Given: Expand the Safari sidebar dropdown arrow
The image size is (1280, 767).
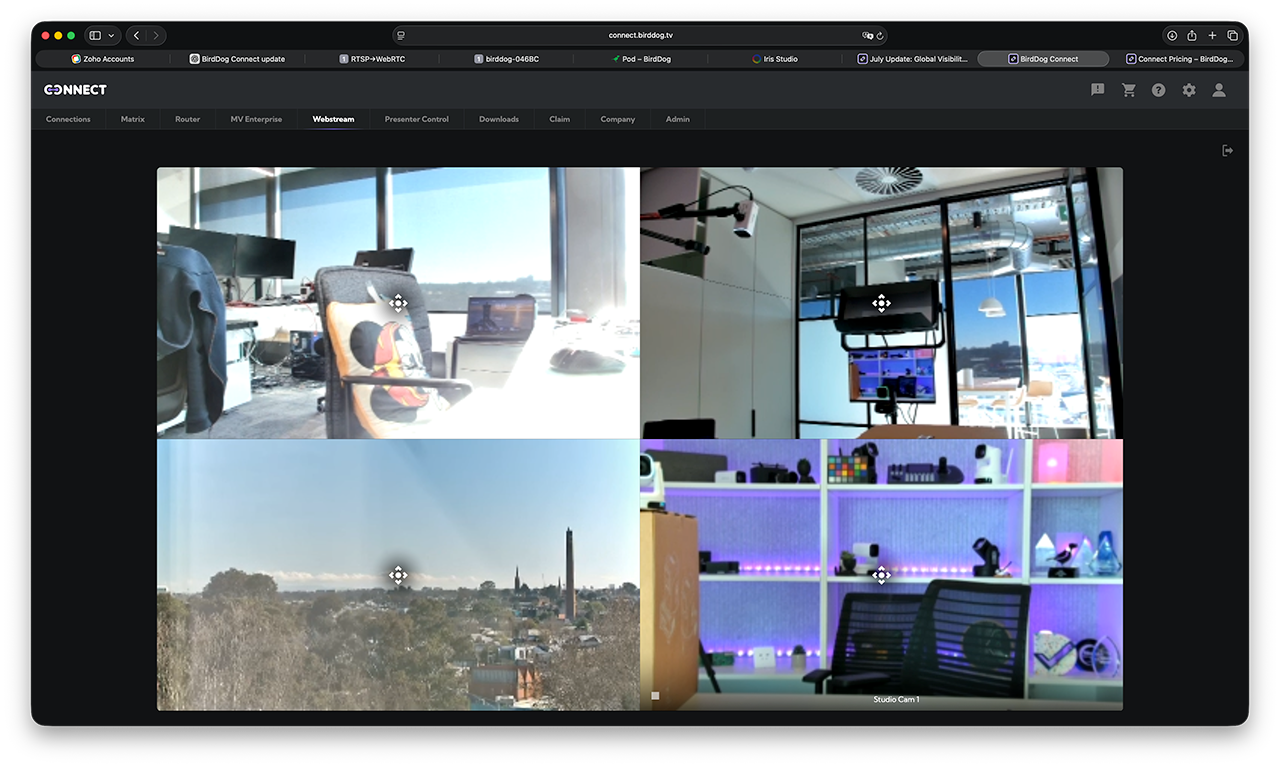Looking at the screenshot, I should (111, 36).
